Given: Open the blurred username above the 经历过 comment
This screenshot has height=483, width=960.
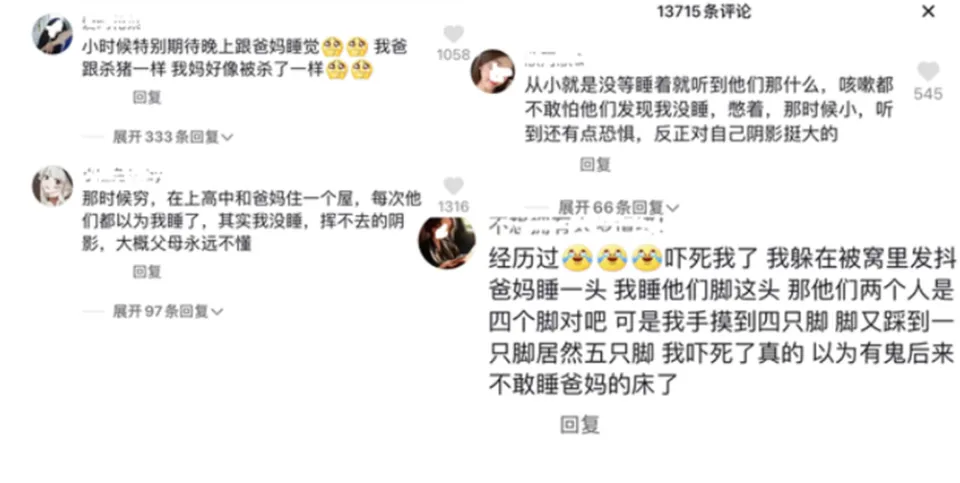Looking at the screenshot, I should (x=576, y=225).
